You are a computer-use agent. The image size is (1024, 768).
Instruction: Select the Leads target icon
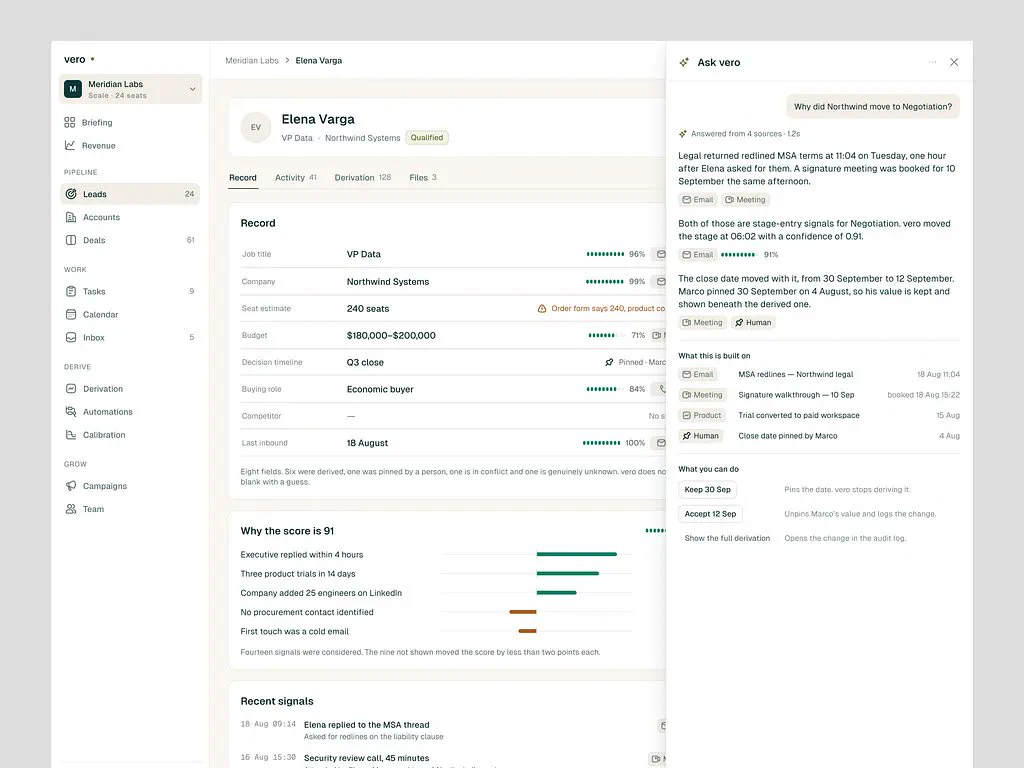(x=71, y=194)
